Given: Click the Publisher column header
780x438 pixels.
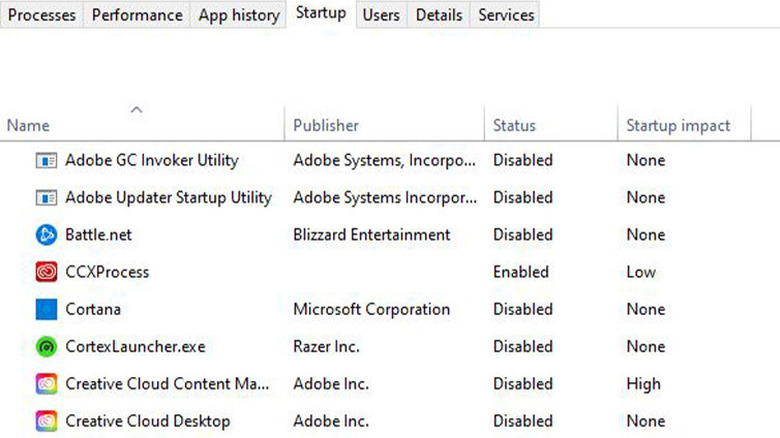Looking at the screenshot, I should pos(326,126).
